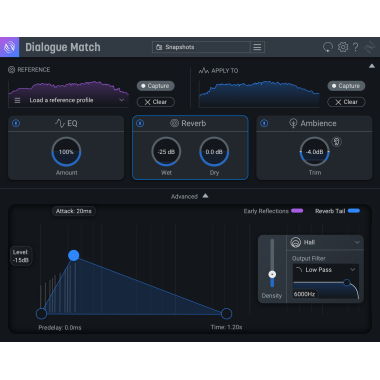Click the Apply To blue spectrum display
380x380 pixels.
tap(259, 94)
